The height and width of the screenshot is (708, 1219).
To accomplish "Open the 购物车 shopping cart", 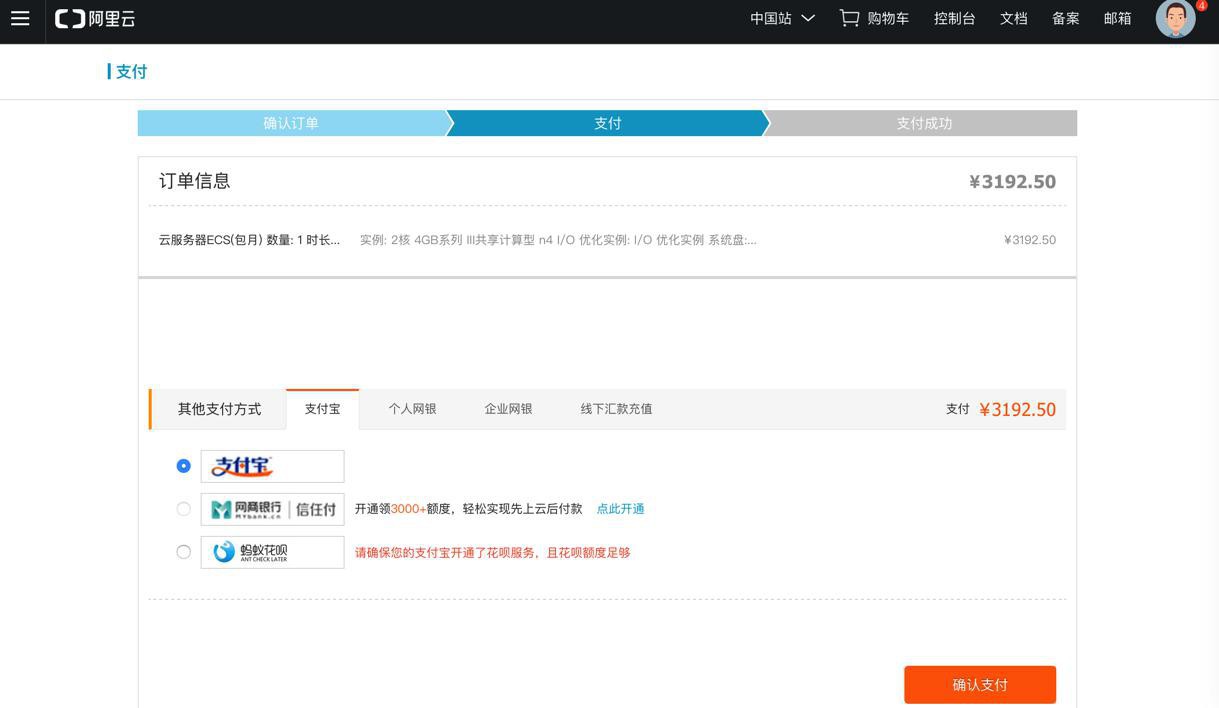I will (x=874, y=18).
